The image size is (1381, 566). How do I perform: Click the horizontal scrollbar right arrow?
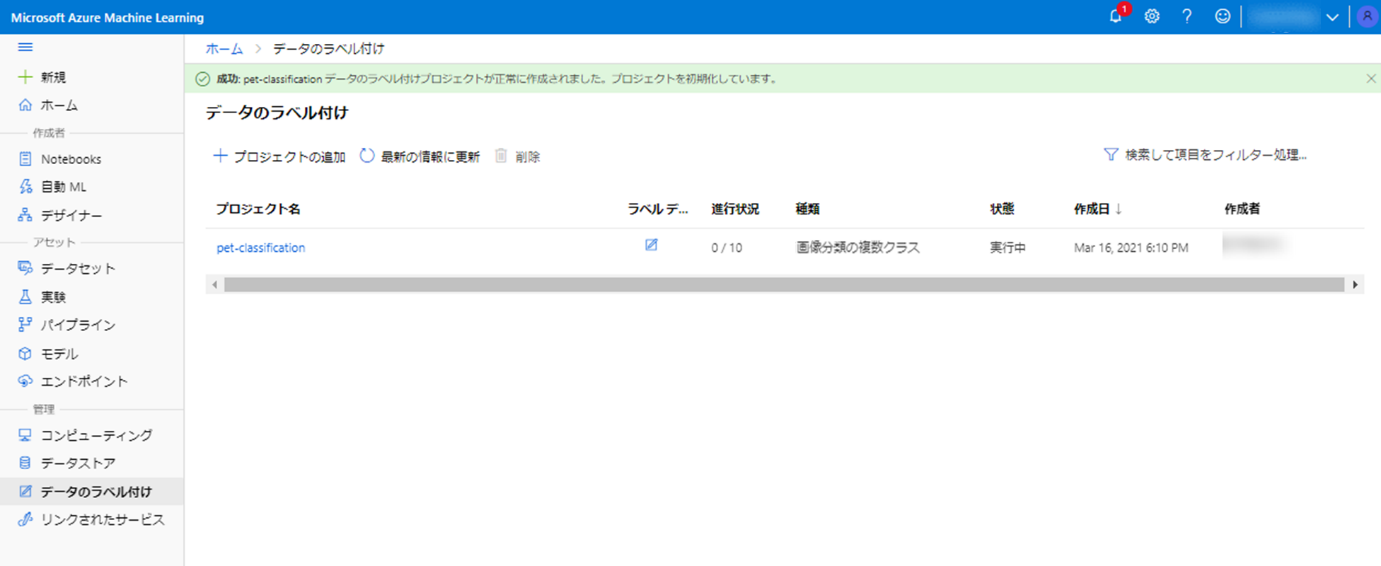pos(1356,285)
